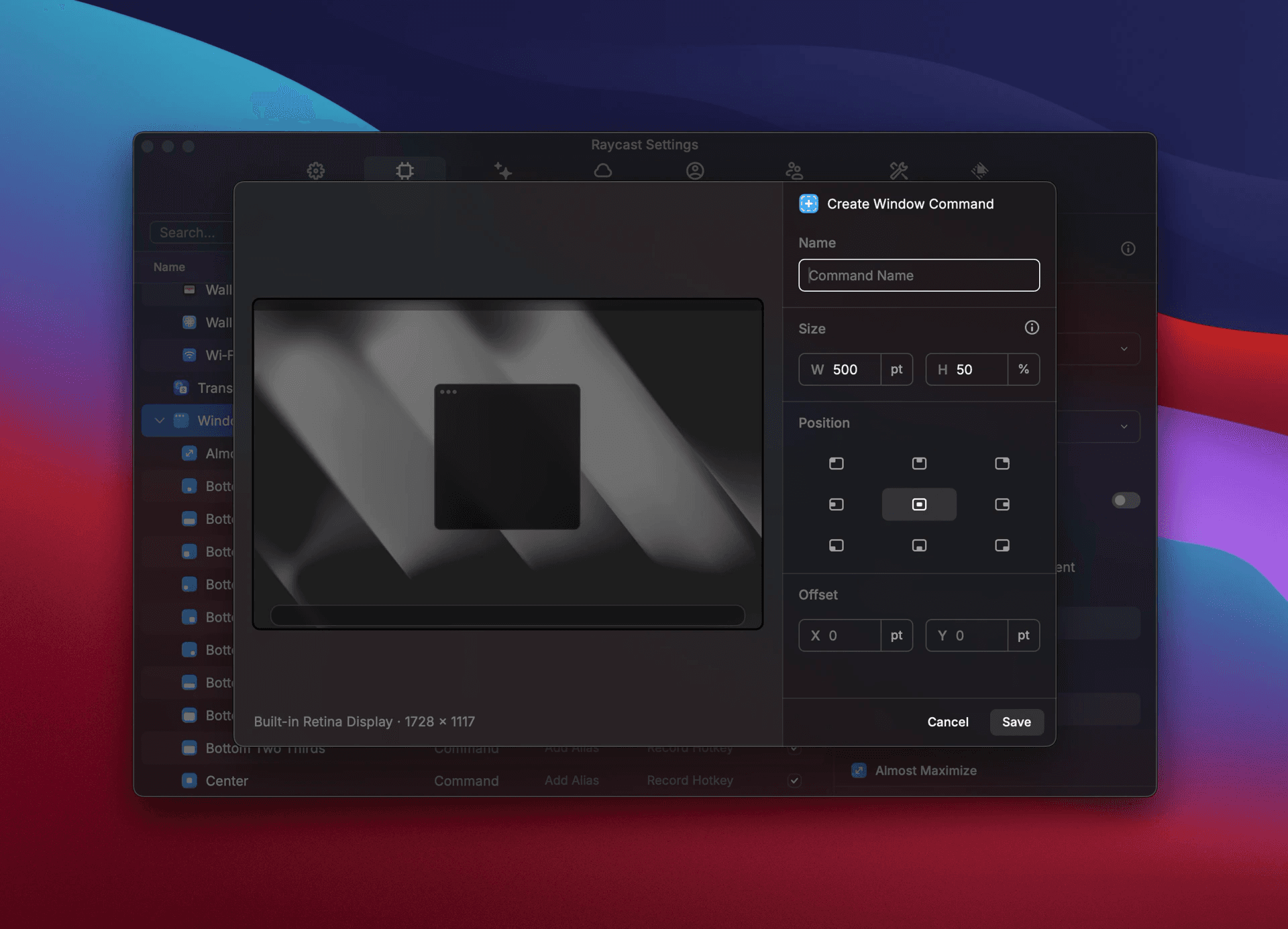Open Cloud Sync settings icon
Viewport: 1288px width, 929px height.
[x=603, y=171]
